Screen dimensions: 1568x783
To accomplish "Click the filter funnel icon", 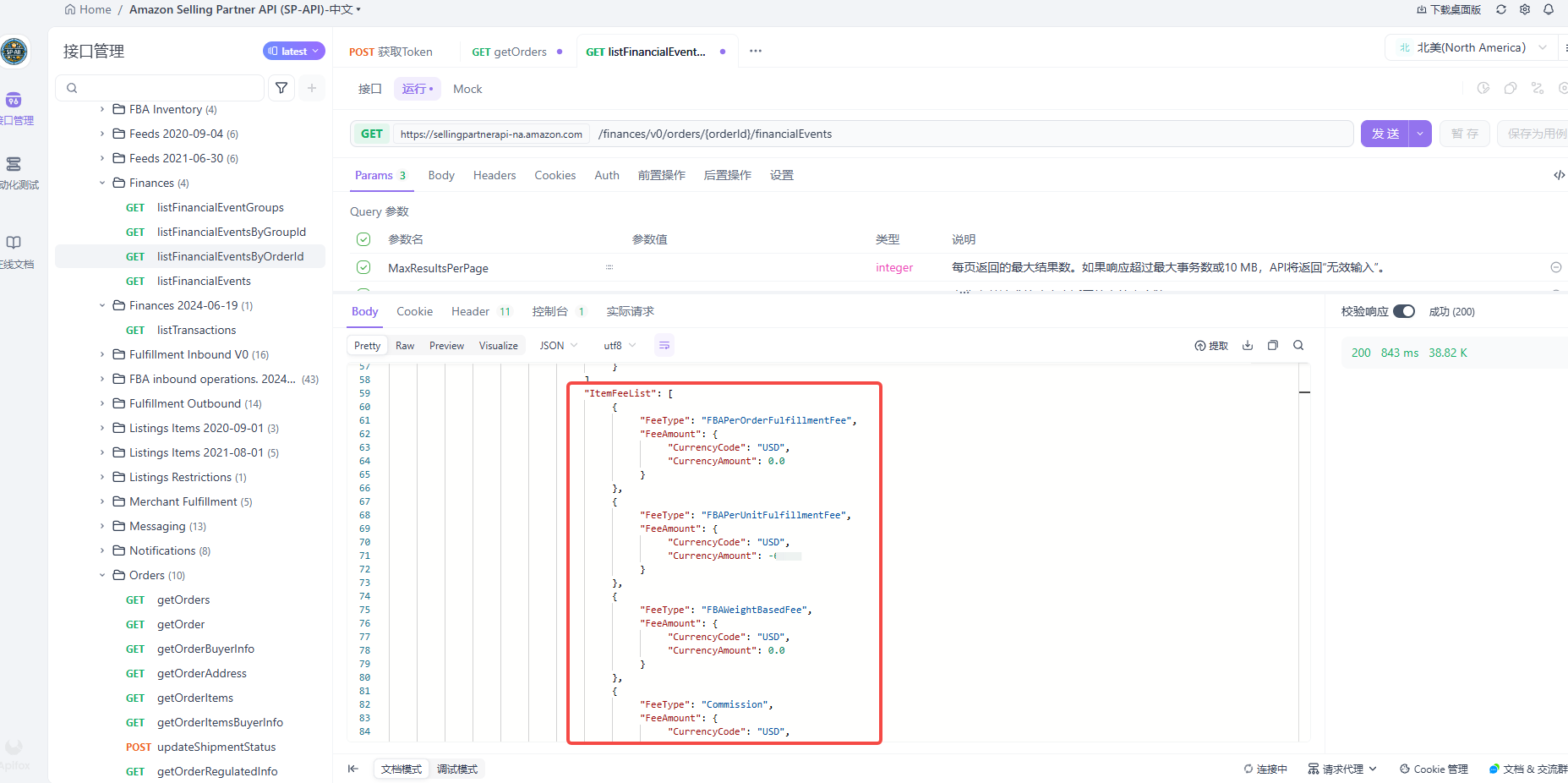I will pyautogui.click(x=281, y=88).
